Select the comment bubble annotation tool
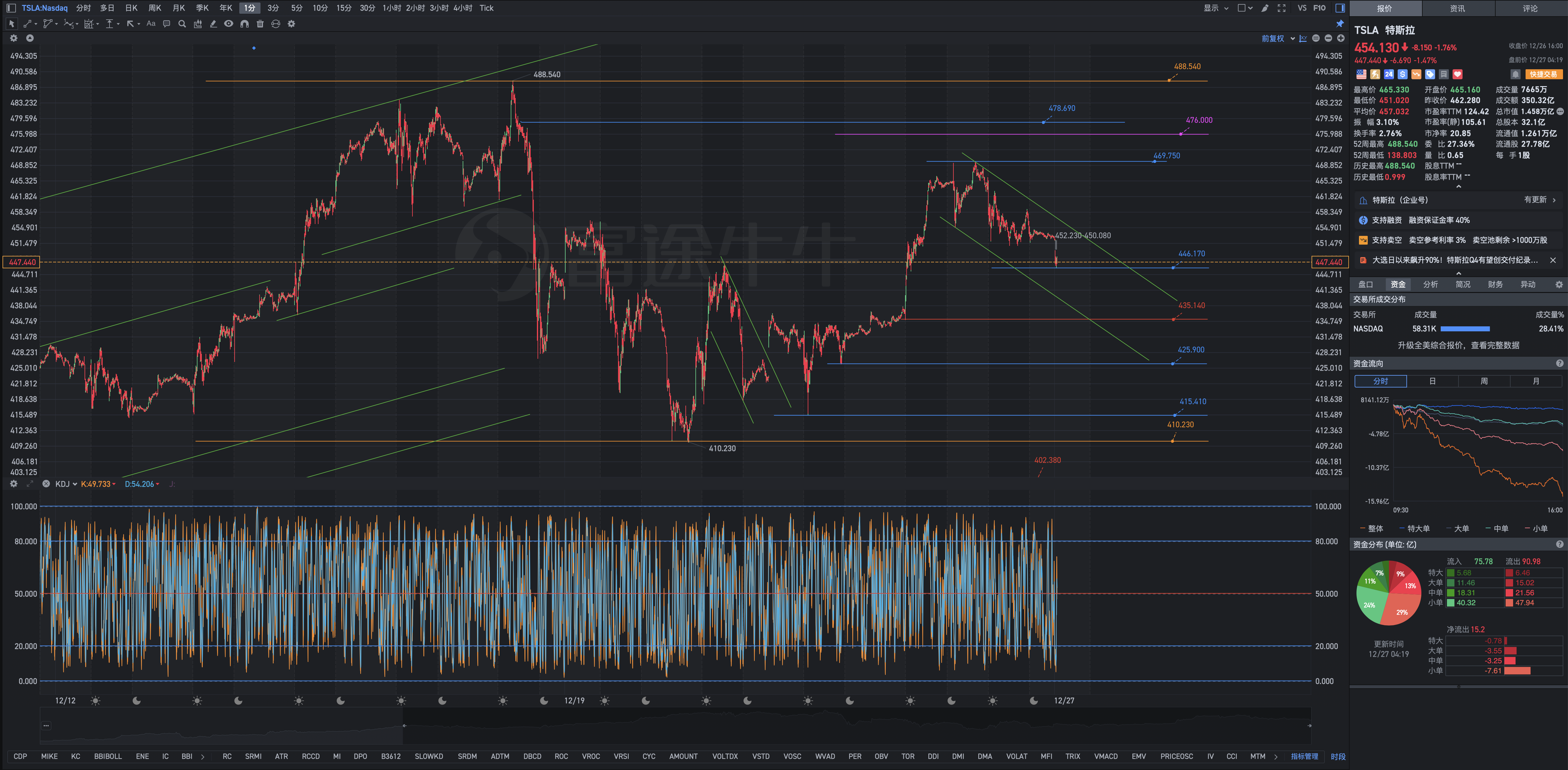Image resolution: width=1568 pixels, height=770 pixels. pyautogui.click(x=167, y=24)
